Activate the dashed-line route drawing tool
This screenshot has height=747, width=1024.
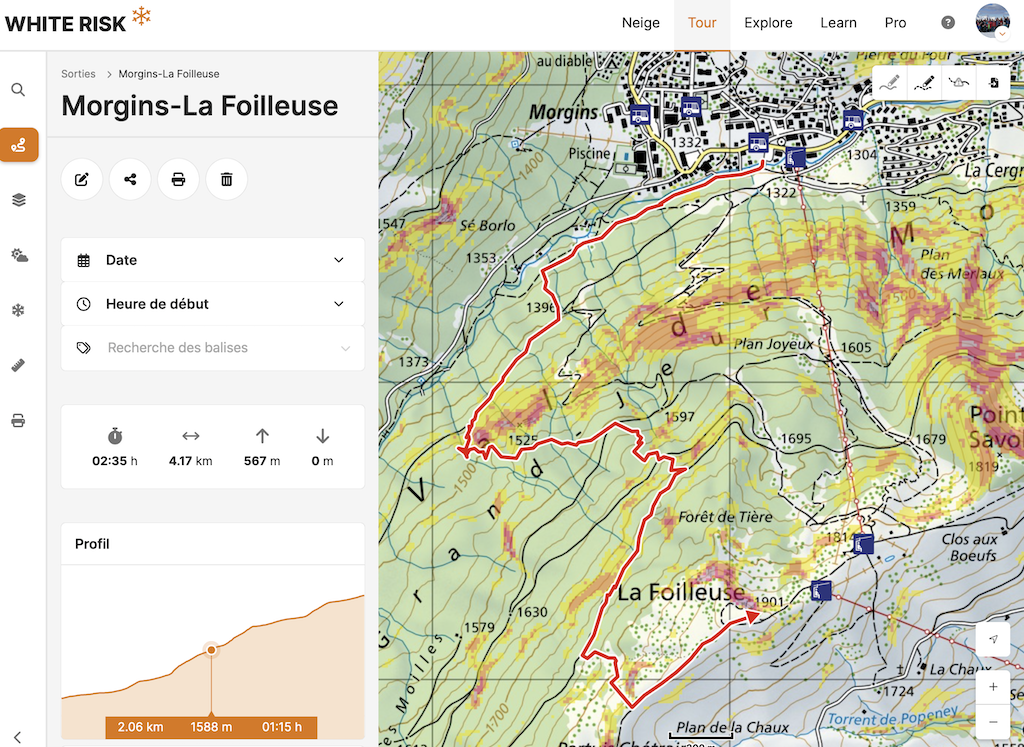tap(924, 84)
